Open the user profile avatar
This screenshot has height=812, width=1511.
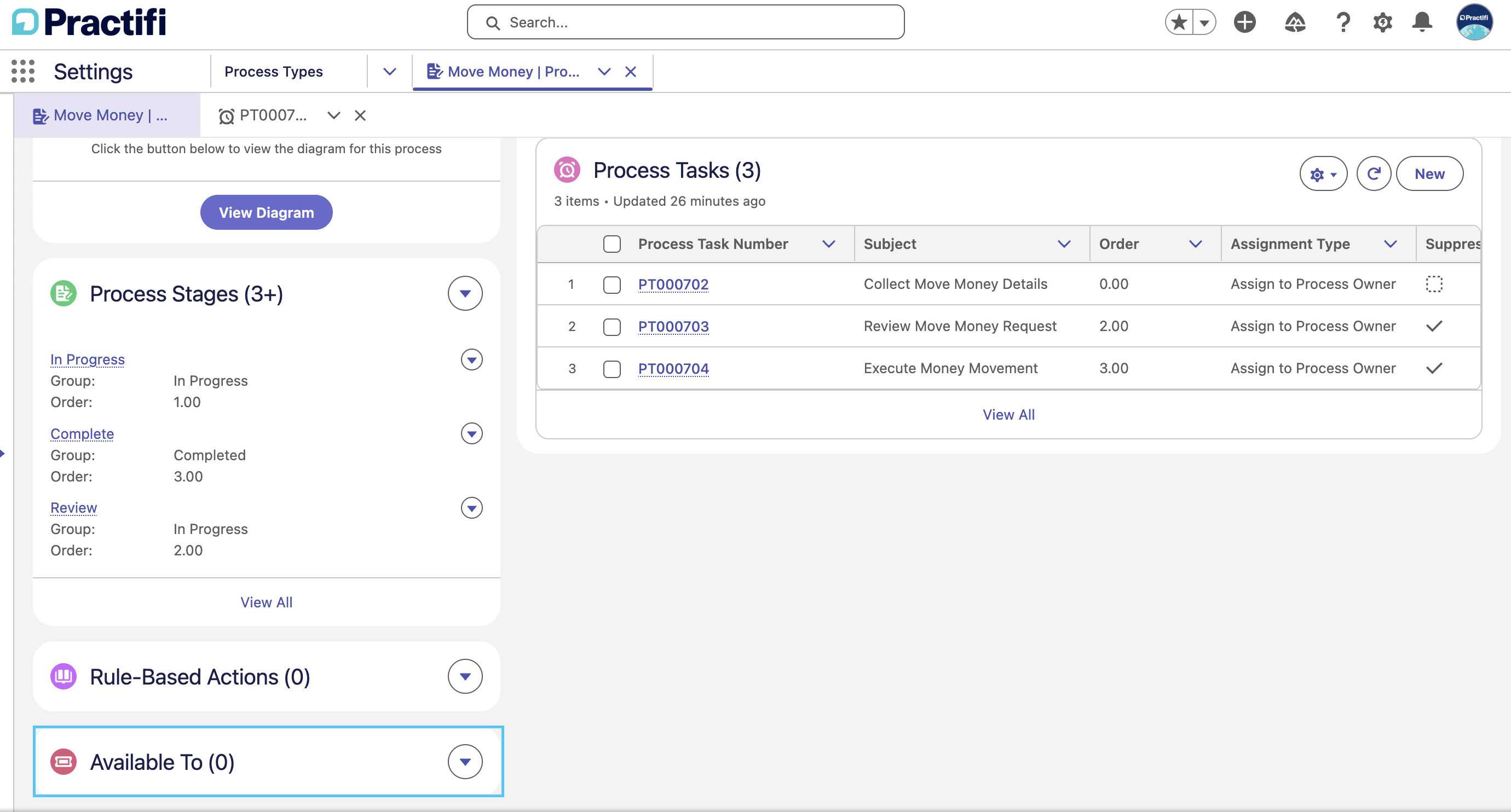(x=1474, y=22)
